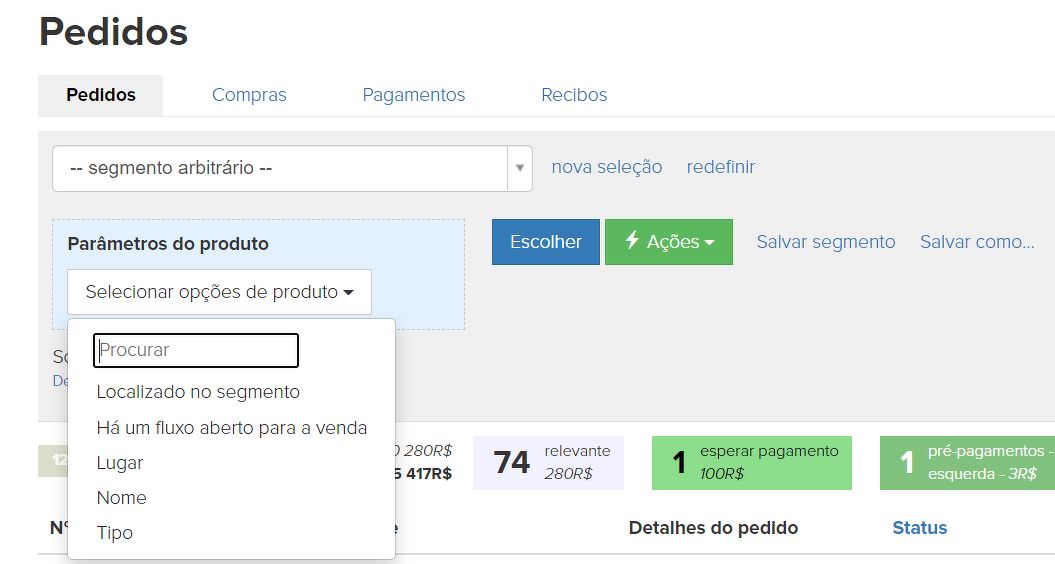The width and height of the screenshot is (1055, 564).
Task: Switch to the Pedidos tab
Action: (101, 95)
